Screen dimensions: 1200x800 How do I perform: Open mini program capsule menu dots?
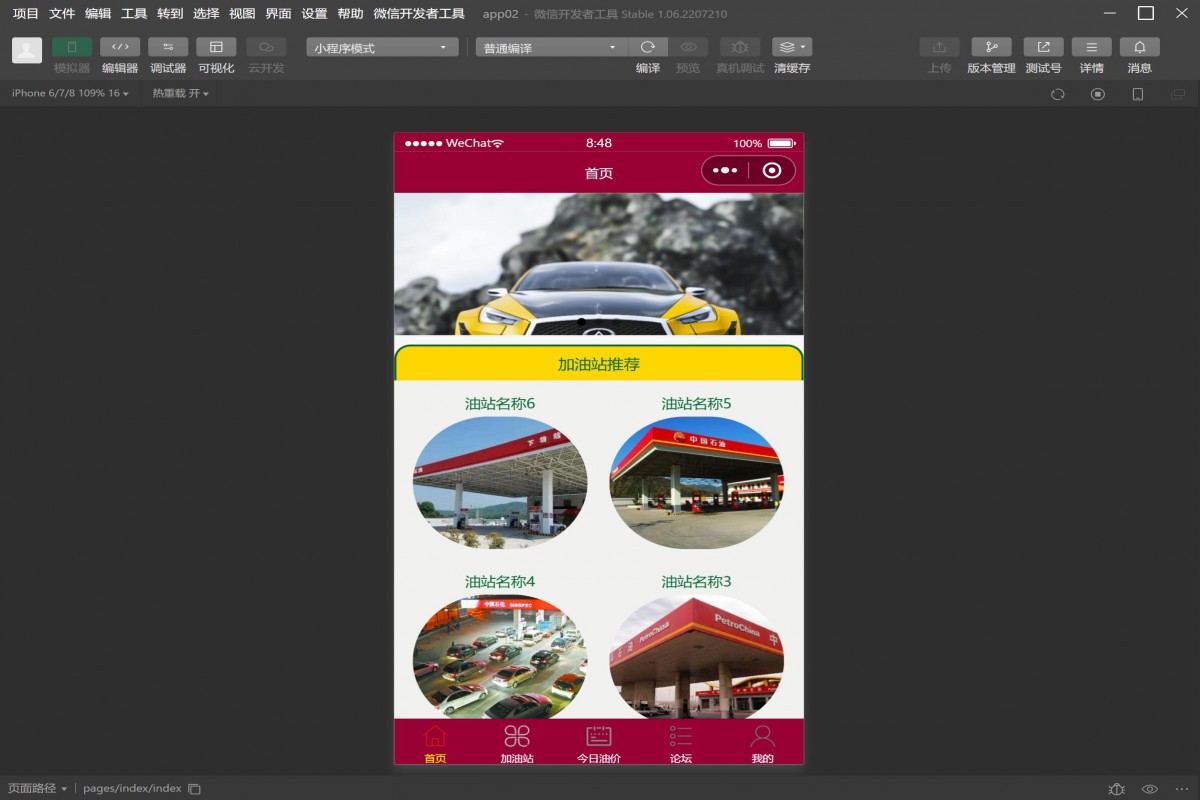coord(725,171)
